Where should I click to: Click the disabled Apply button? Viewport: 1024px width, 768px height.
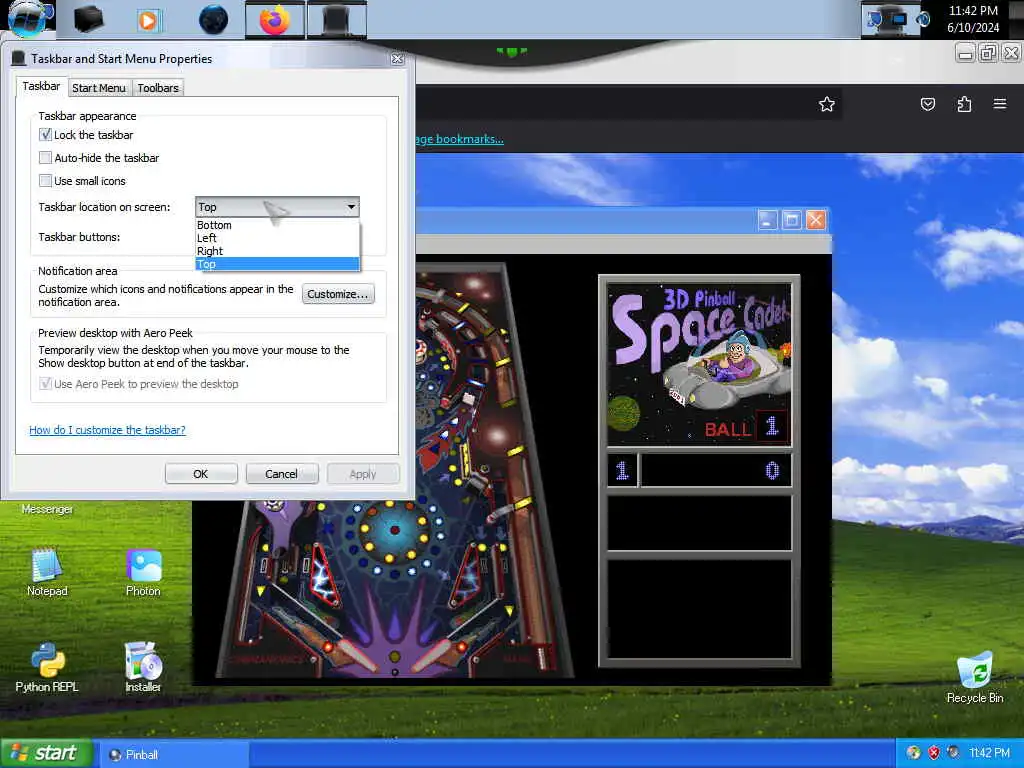pos(362,474)
